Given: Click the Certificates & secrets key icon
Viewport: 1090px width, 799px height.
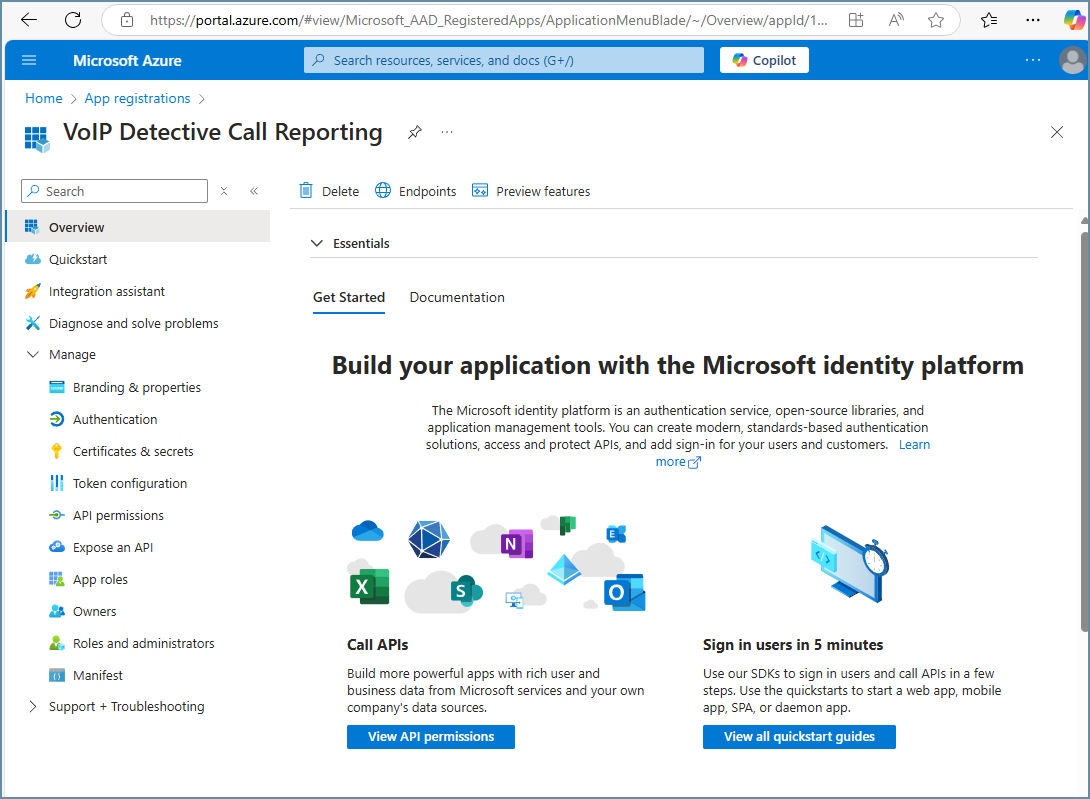Looking at the screenshot, I should [x=57, y=451].
